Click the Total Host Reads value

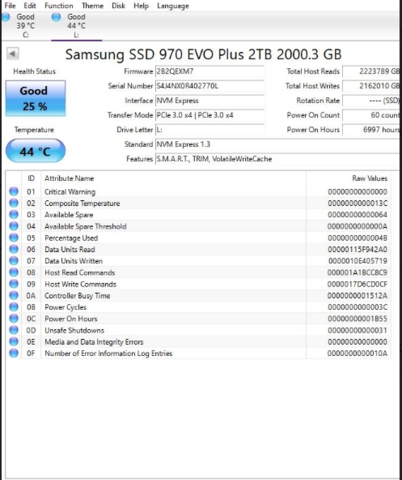click(x=371, y=71)
